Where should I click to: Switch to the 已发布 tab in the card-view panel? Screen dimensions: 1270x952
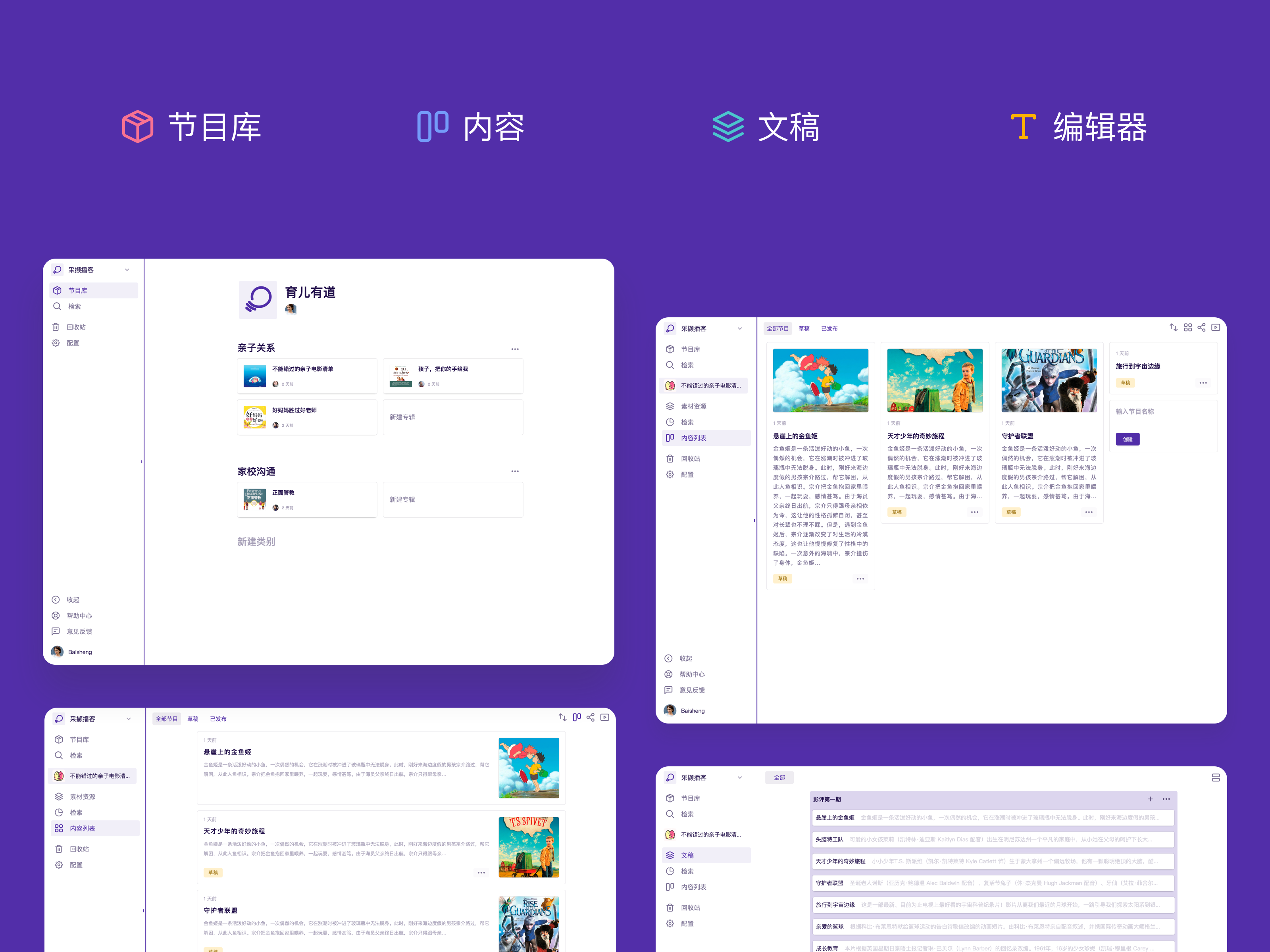point(829,329)
